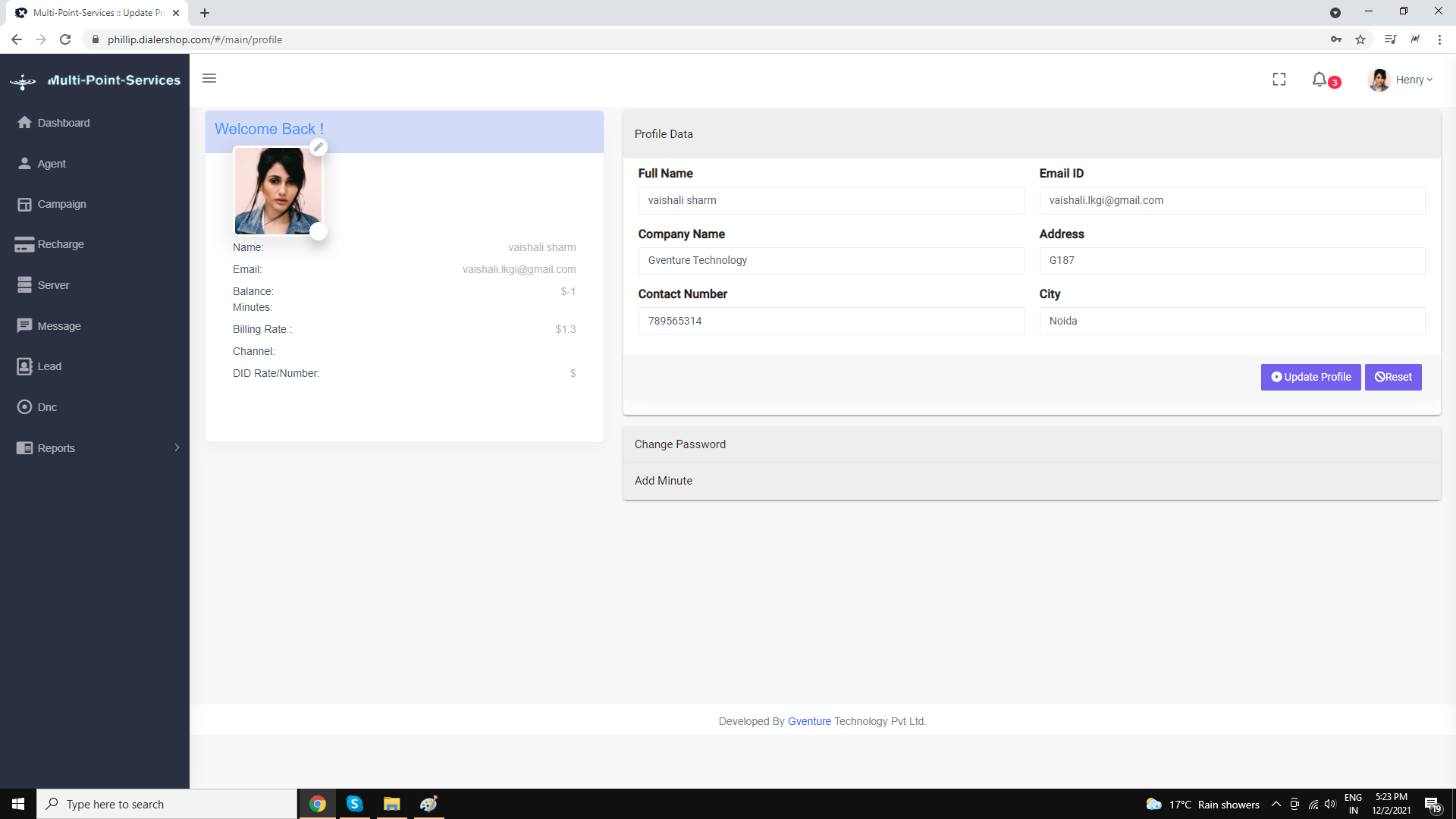Expand the Add Minute section
1456x819 pixels.
point(664,481)
